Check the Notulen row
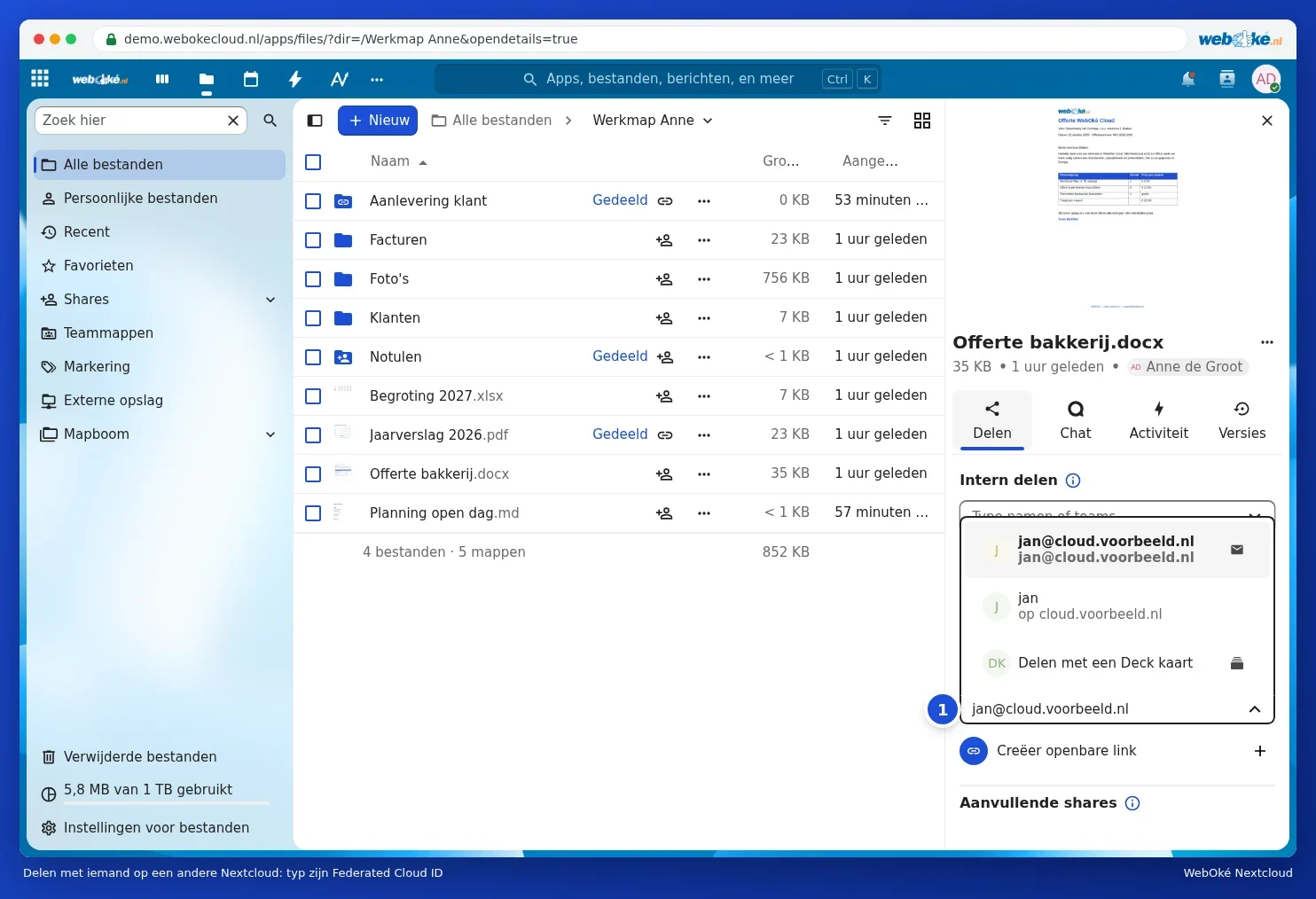This screenshot has width=1316, height=899. tap(313, 357)
